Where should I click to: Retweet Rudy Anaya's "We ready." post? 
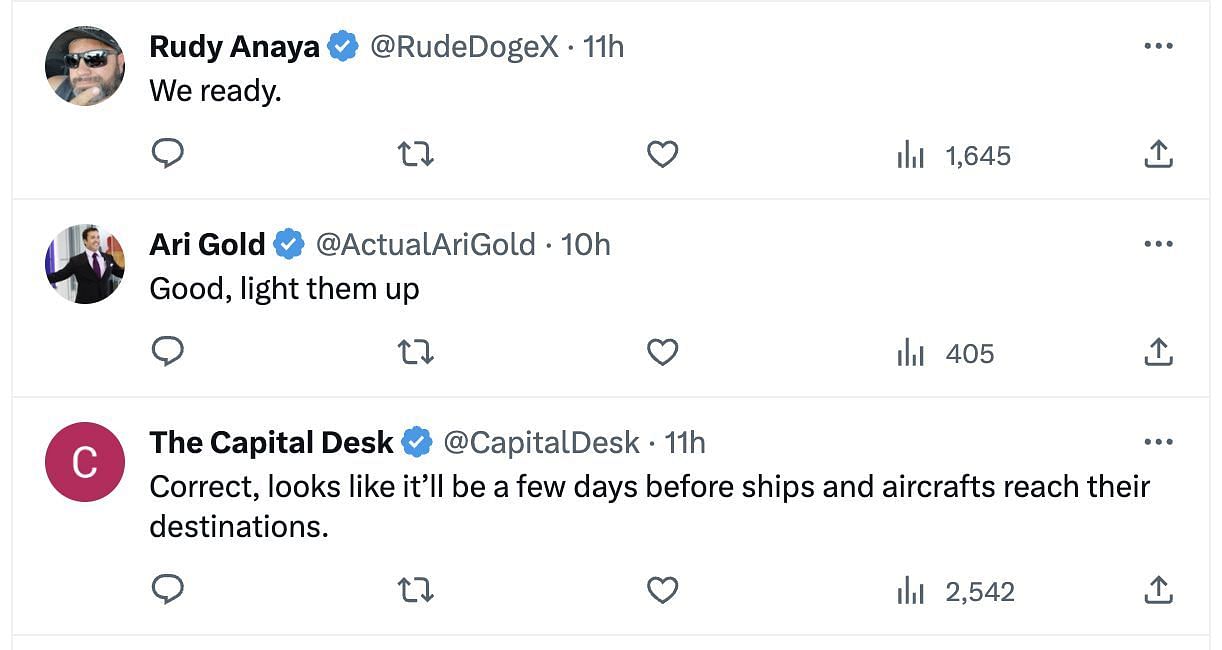click(415, 154)
